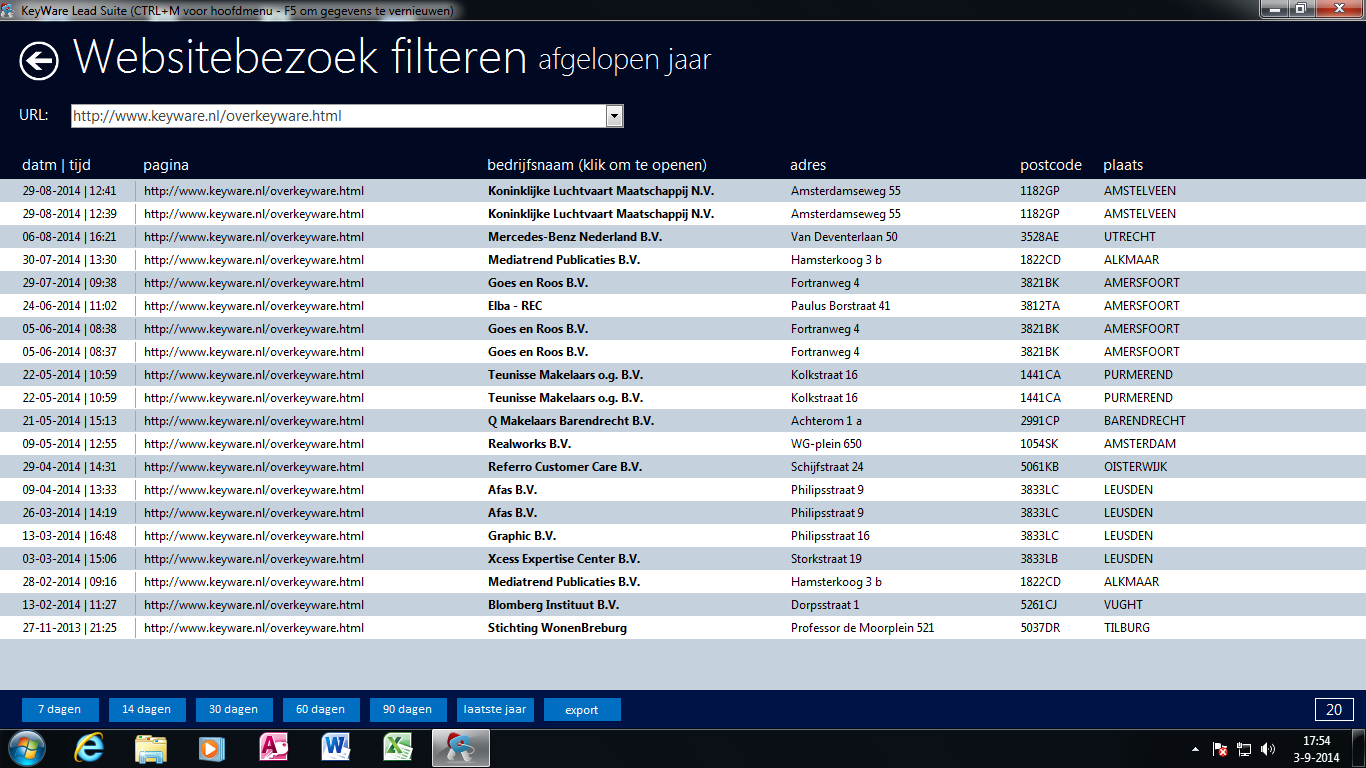Select the laatste jaar filter button
This screenshot has width=1366, height=768.
[x=495, y=709]
